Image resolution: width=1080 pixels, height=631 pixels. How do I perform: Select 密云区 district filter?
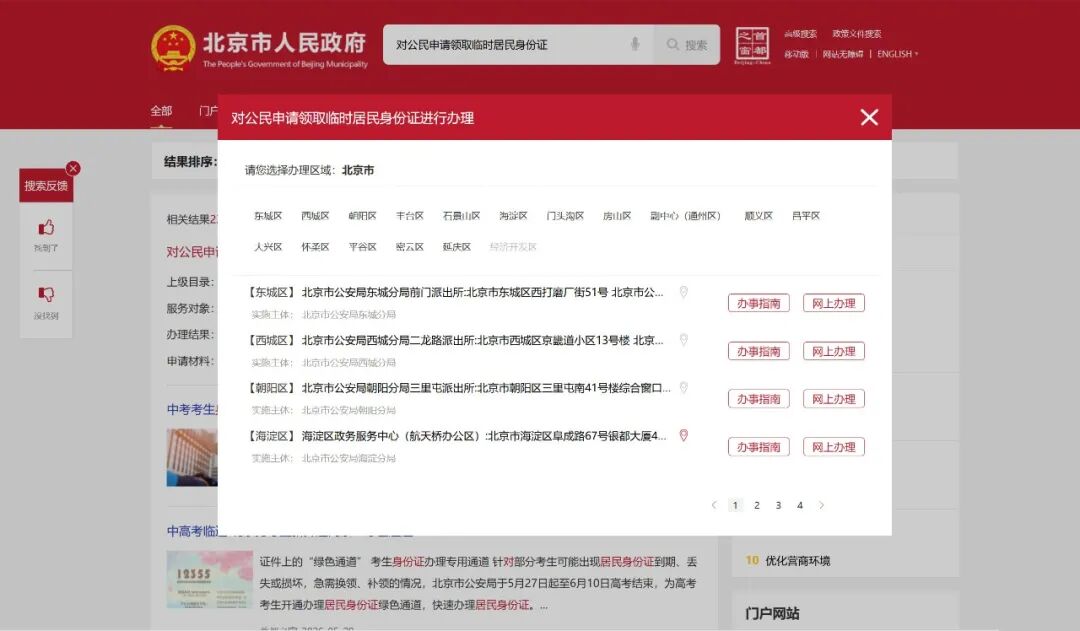[410, 247]
